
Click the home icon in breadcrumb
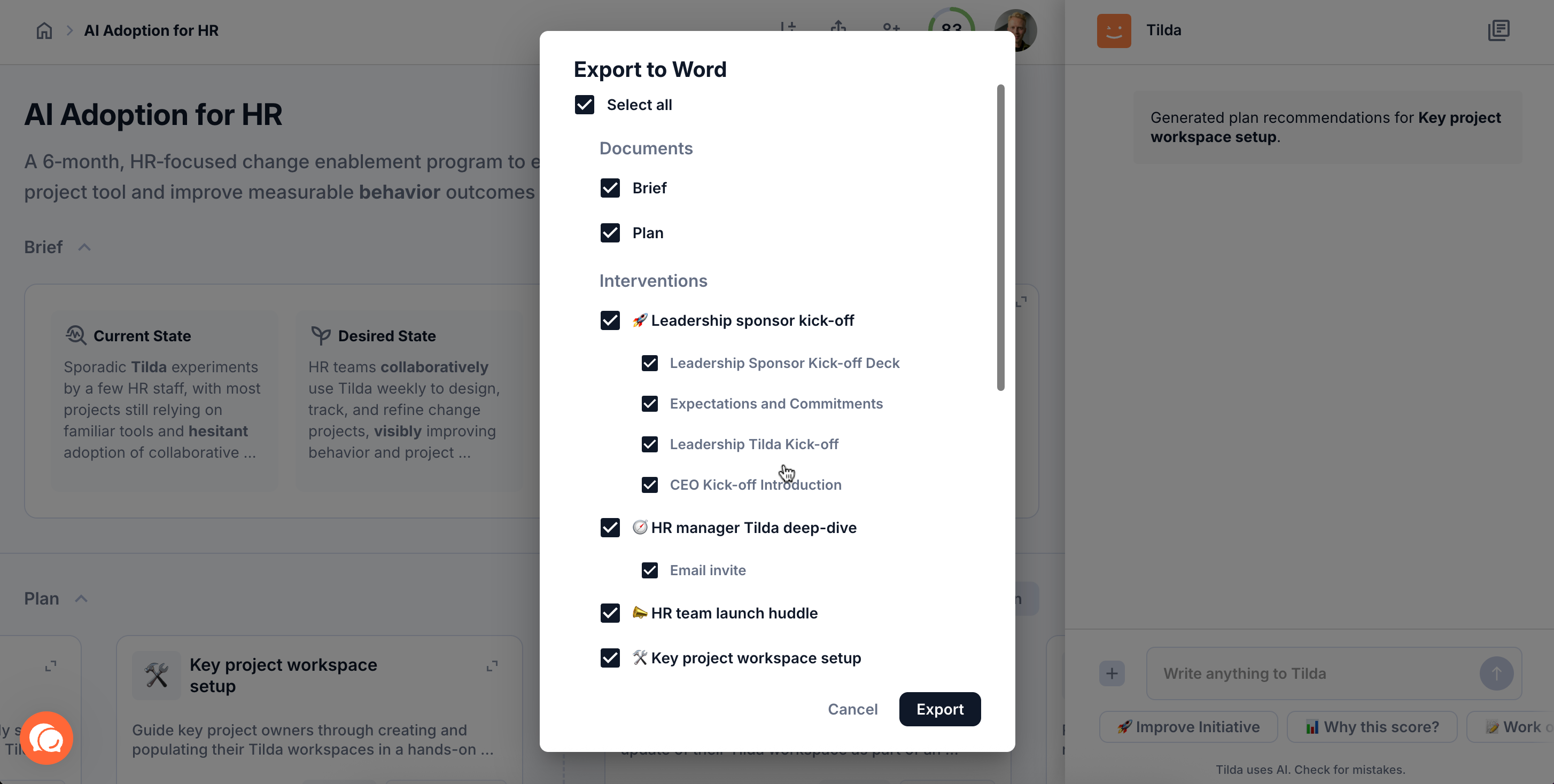tap(44, 30)
